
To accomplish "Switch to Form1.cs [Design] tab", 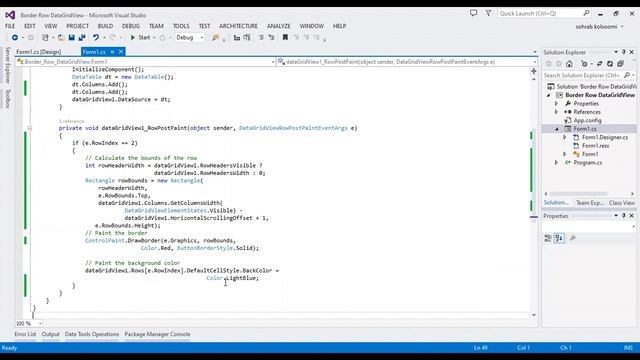I will (39, 52).
